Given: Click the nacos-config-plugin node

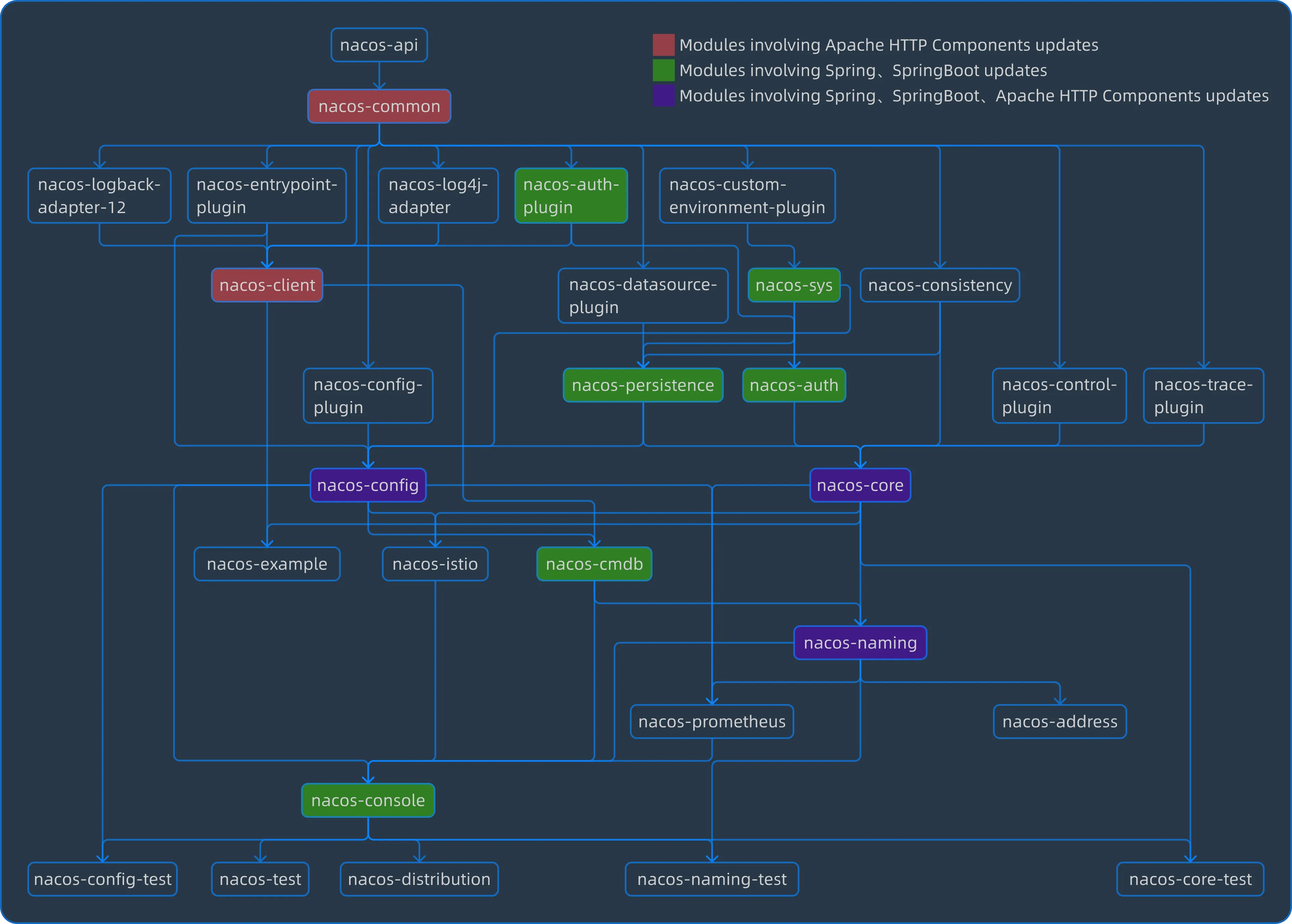Looking at the screenshot, I should 369,396.
